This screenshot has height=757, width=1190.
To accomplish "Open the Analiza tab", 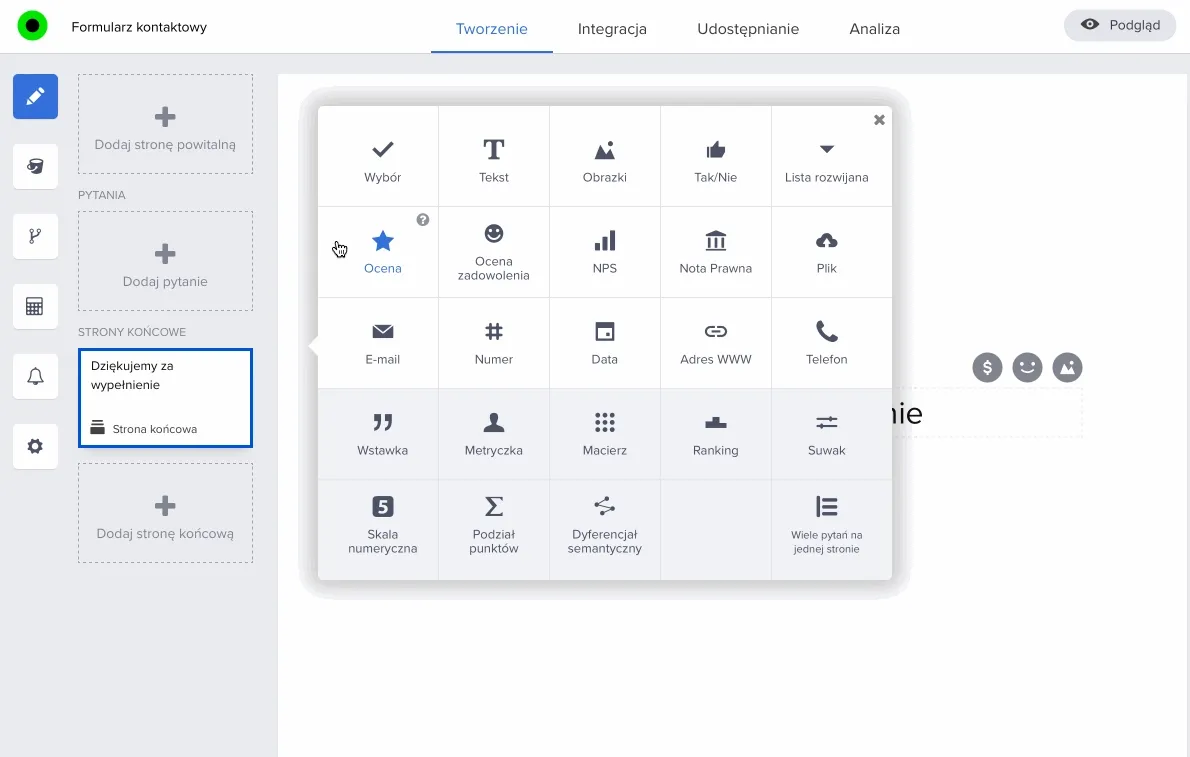I will 874,29.
